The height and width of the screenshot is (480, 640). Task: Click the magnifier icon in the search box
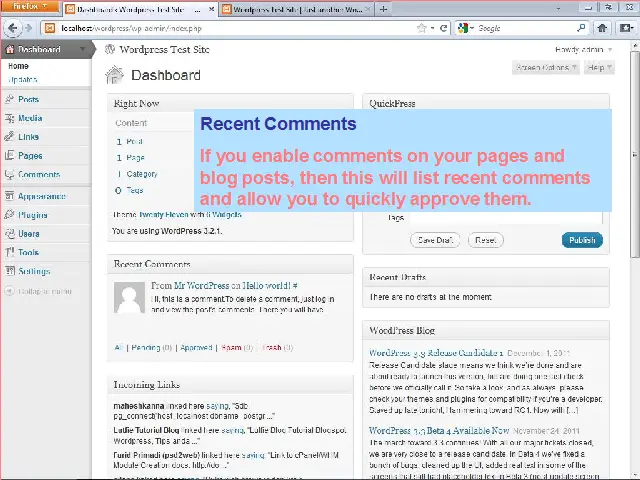(x=581, y=28)
